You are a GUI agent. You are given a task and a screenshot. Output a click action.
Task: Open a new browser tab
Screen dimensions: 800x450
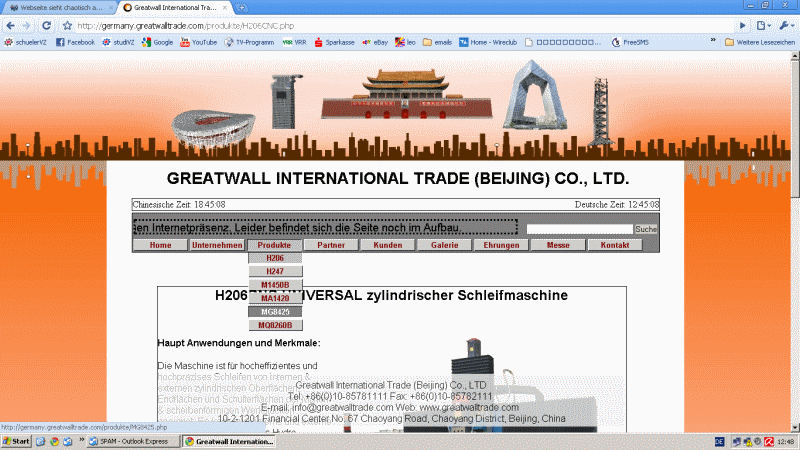point(242,7)
